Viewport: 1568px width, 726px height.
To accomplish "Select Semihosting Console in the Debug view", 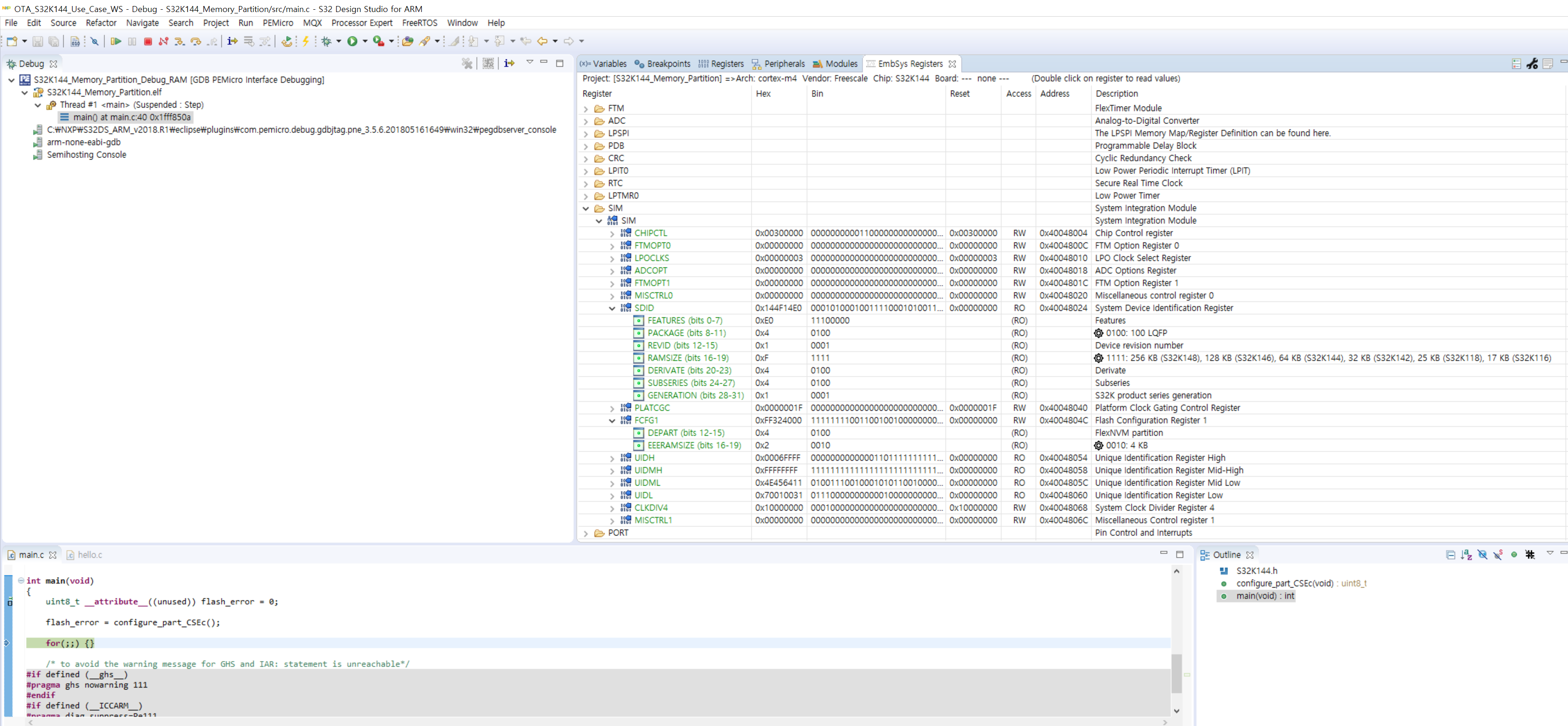I will (86, 154).
